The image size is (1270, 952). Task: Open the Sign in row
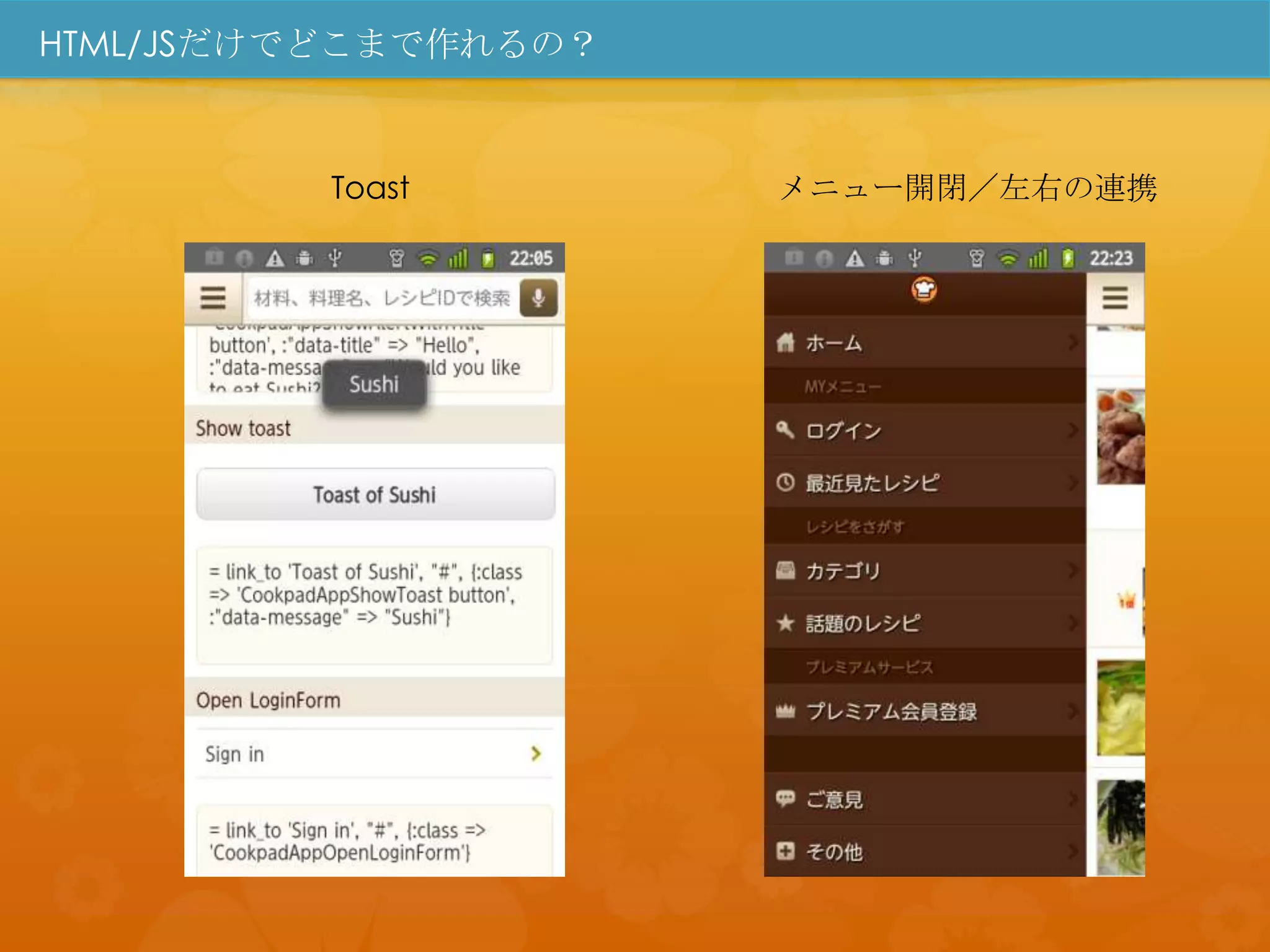(x=375, y=754)
